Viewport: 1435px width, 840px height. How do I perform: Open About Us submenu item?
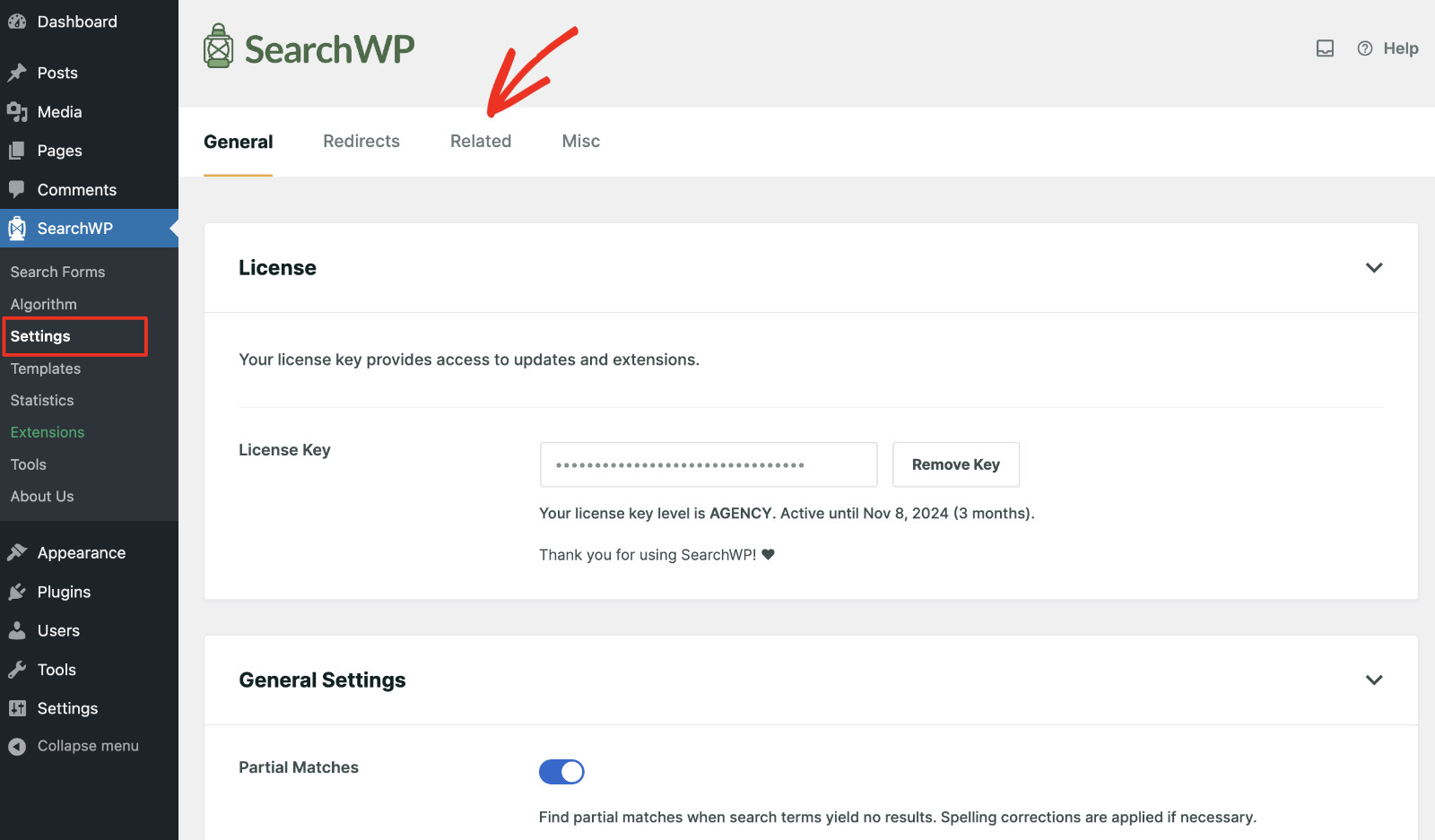click(x=42, y=496)
